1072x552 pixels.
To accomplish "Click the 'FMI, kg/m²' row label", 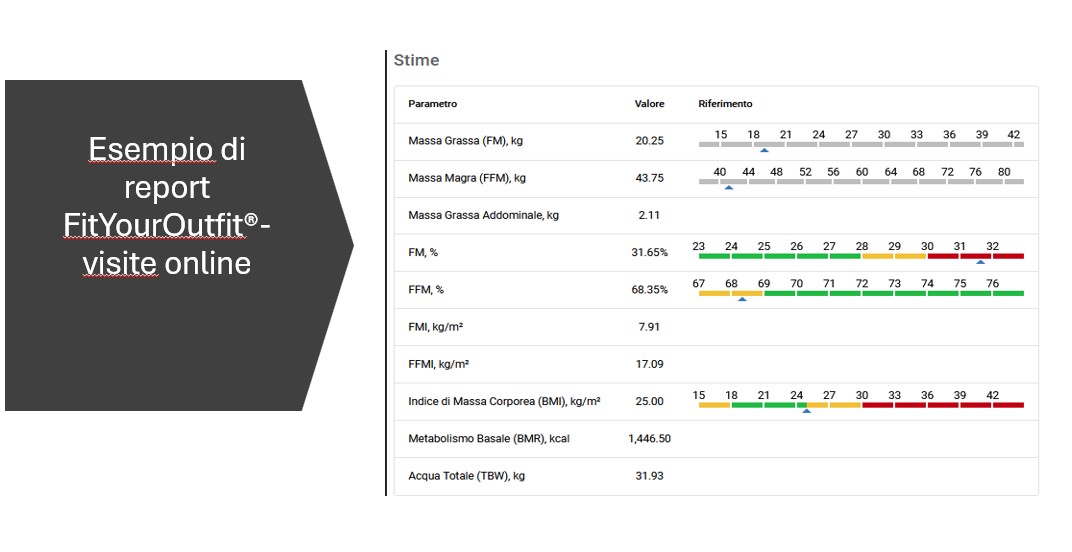I will pyautogui.click(x=436, y=327).
